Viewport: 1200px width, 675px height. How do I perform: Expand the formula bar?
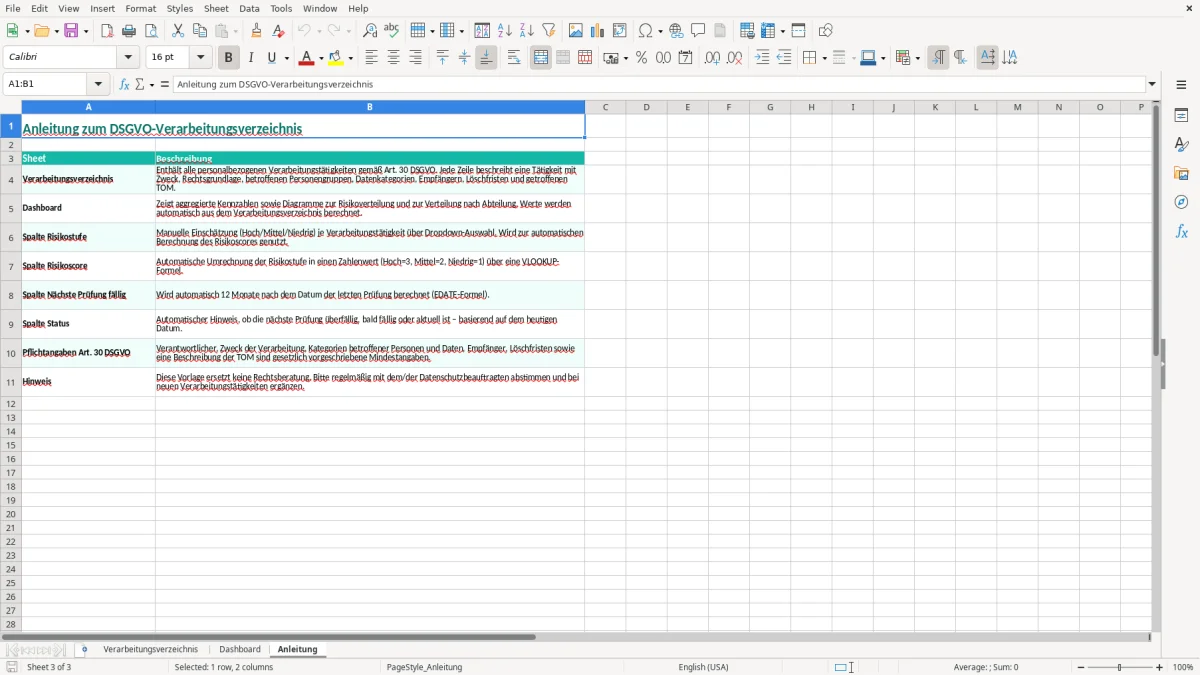click(x=1152, y=85)
